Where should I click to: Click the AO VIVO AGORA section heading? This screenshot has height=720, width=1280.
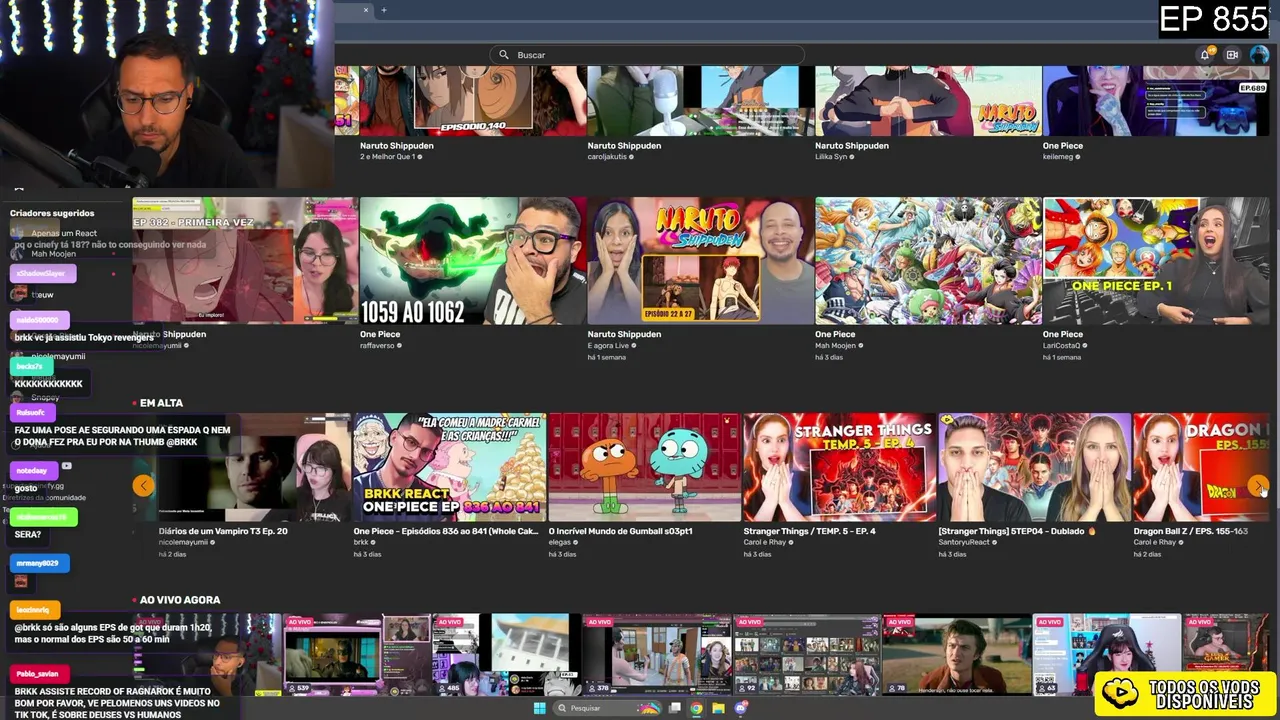coord(180,600)
